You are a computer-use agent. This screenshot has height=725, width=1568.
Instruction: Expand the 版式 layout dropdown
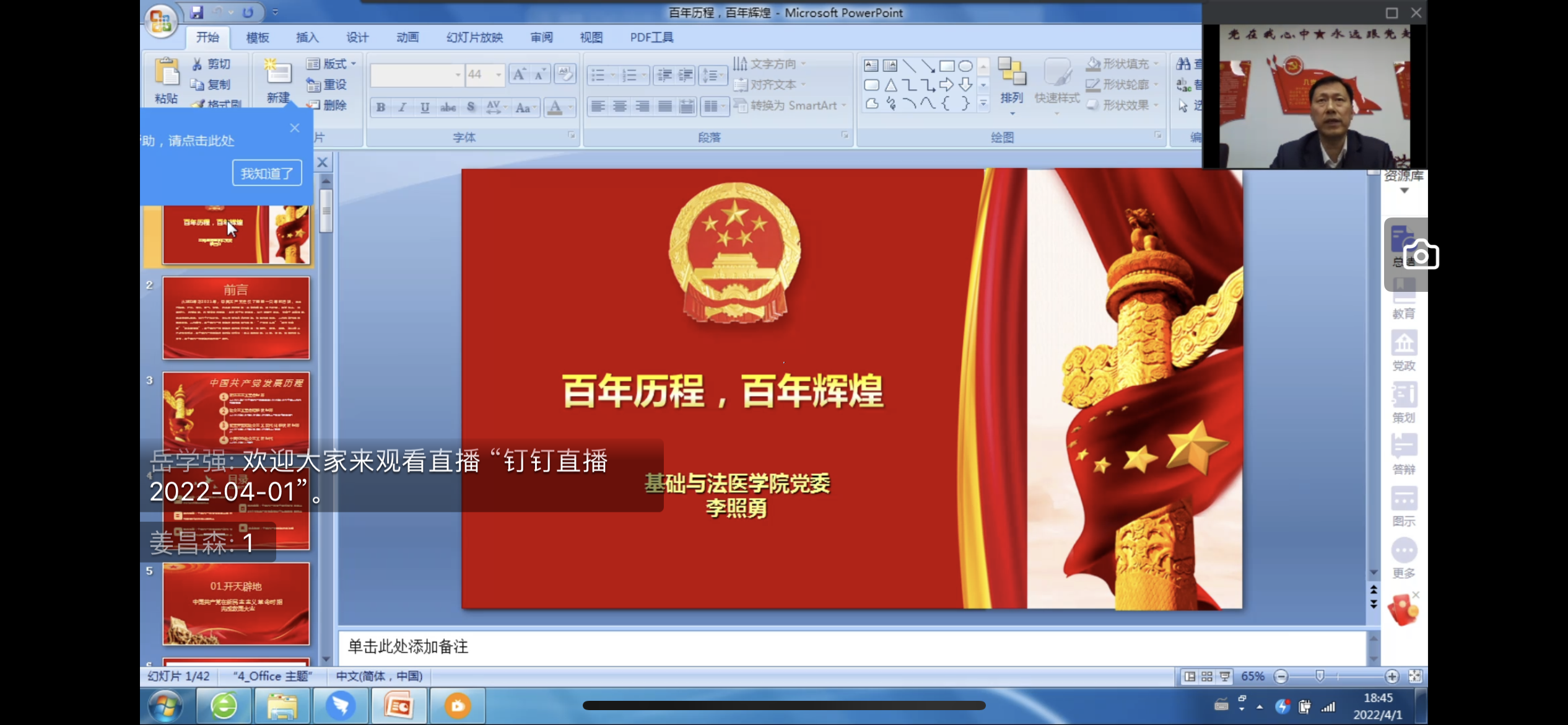coord(354,64)
